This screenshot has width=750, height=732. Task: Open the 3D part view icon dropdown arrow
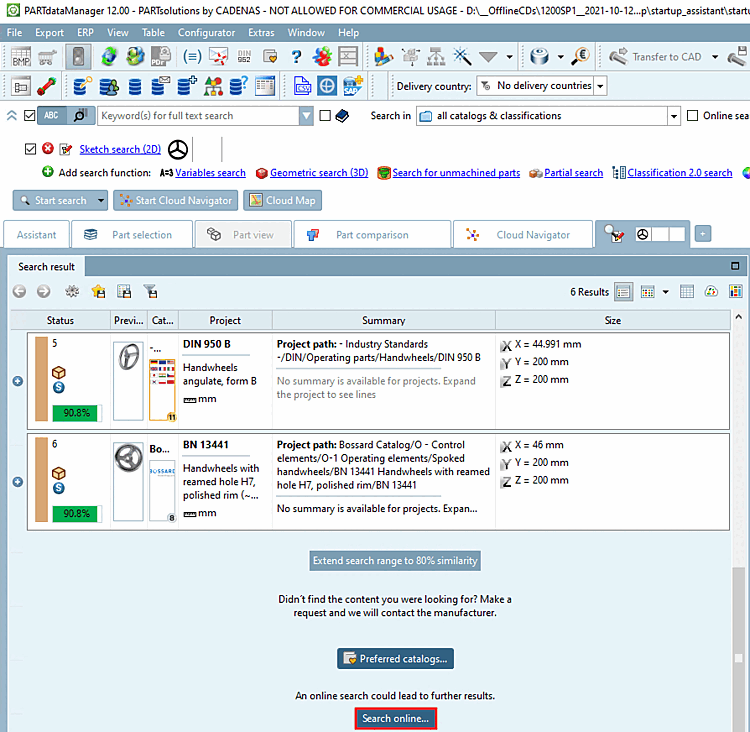pyautogui.click(x=560, y=56)
